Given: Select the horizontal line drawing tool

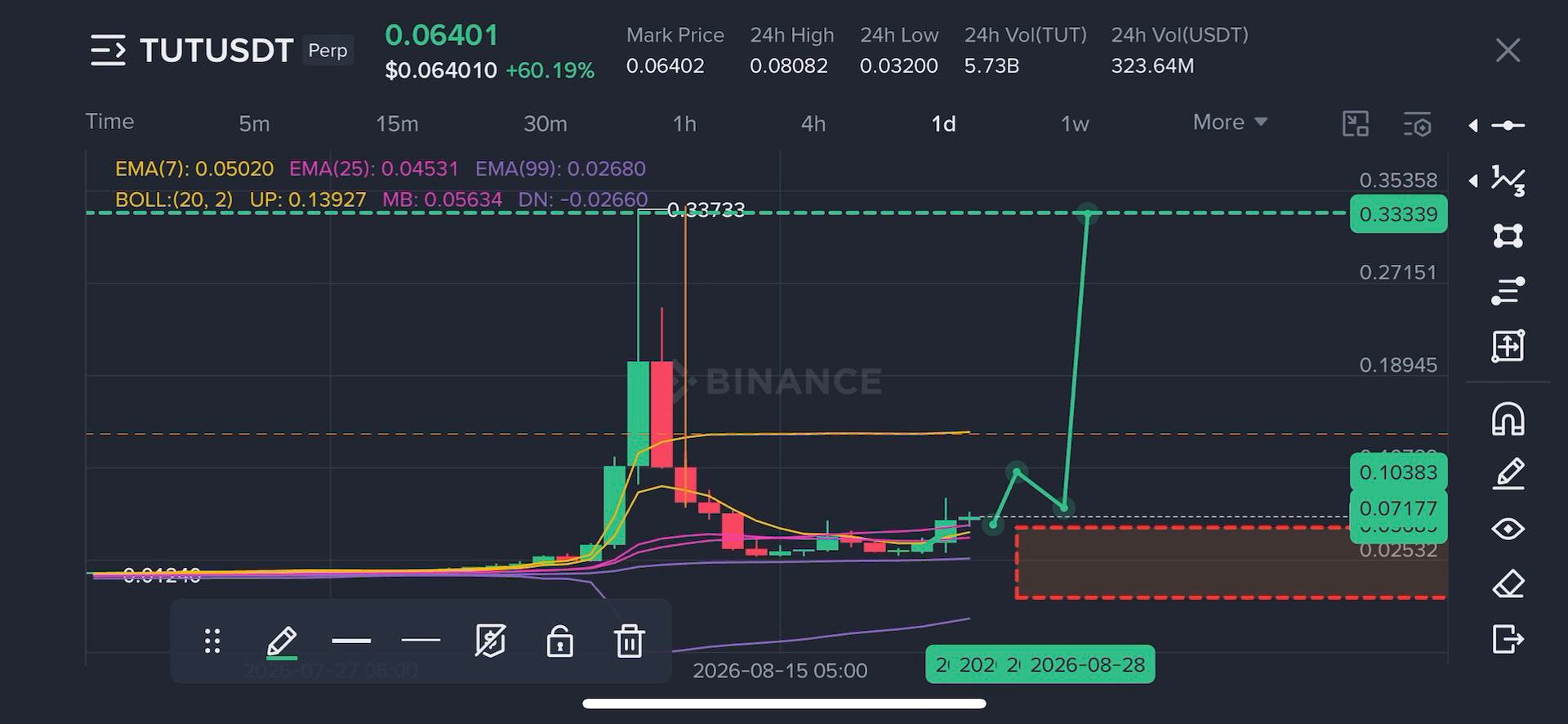Looking at the screenshot, I should click(x=1508, y=125).
